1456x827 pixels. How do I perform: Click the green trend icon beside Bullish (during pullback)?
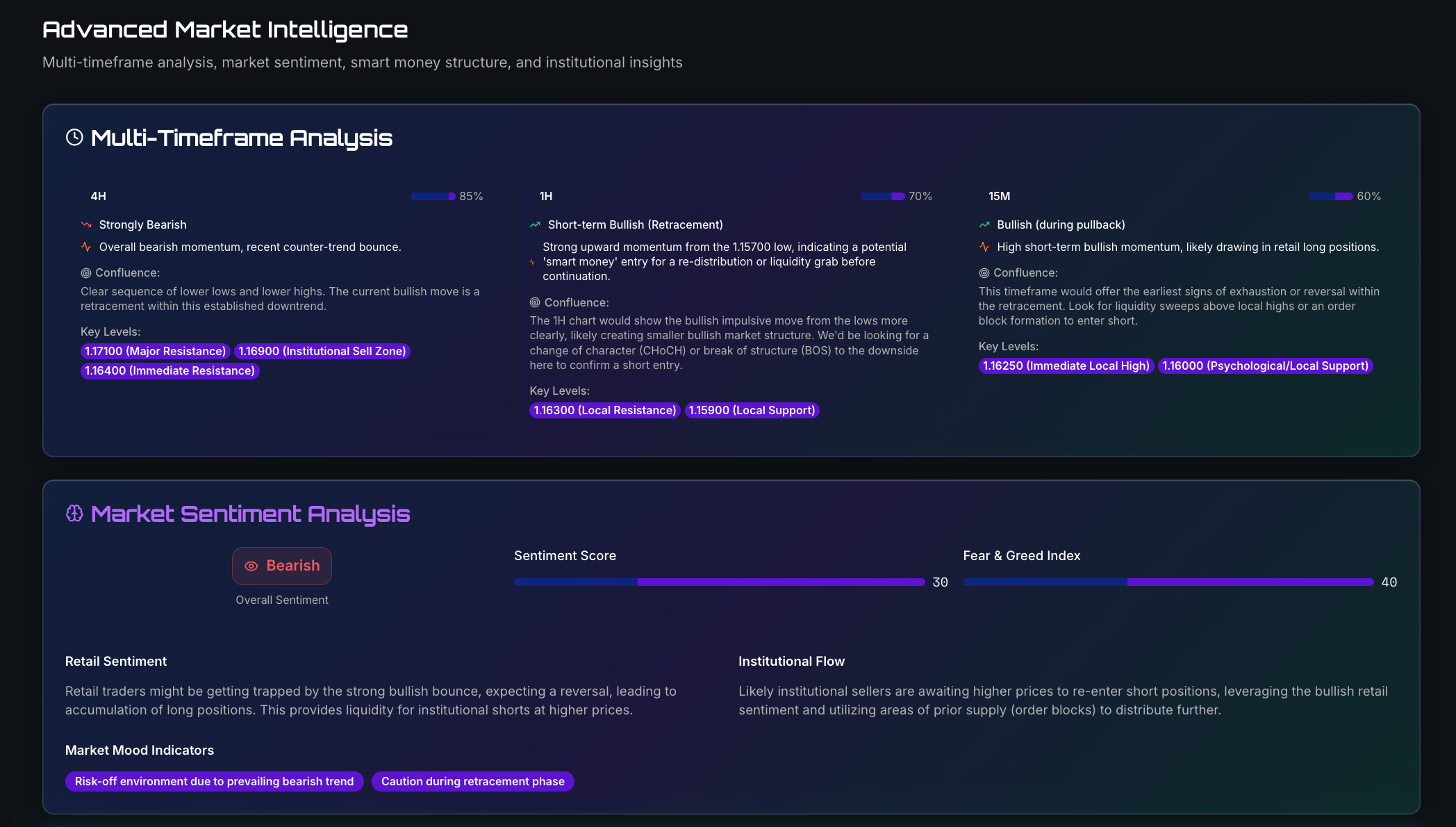point(984,224)
